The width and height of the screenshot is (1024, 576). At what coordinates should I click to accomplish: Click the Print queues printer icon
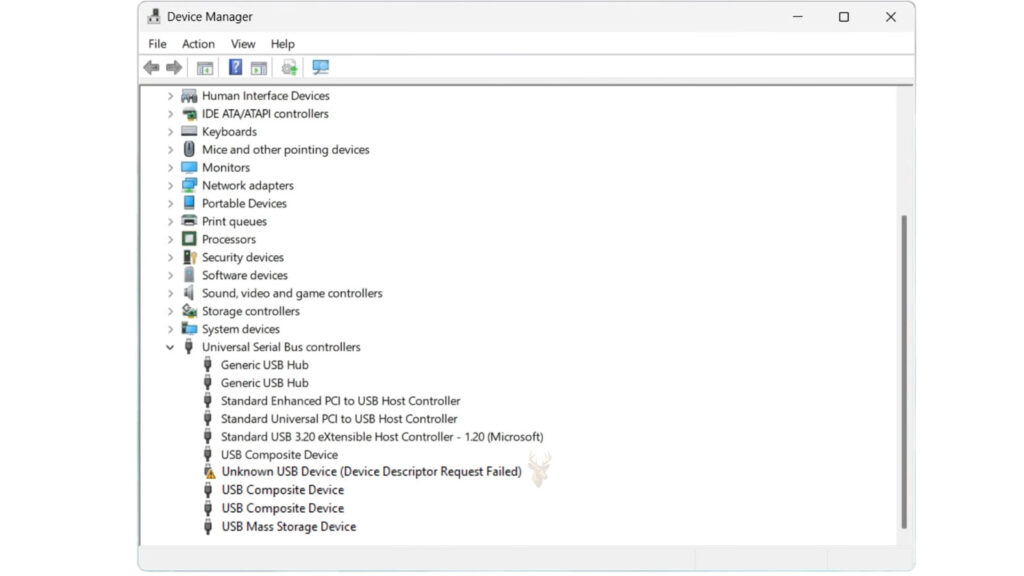click(x=189, y=221)
